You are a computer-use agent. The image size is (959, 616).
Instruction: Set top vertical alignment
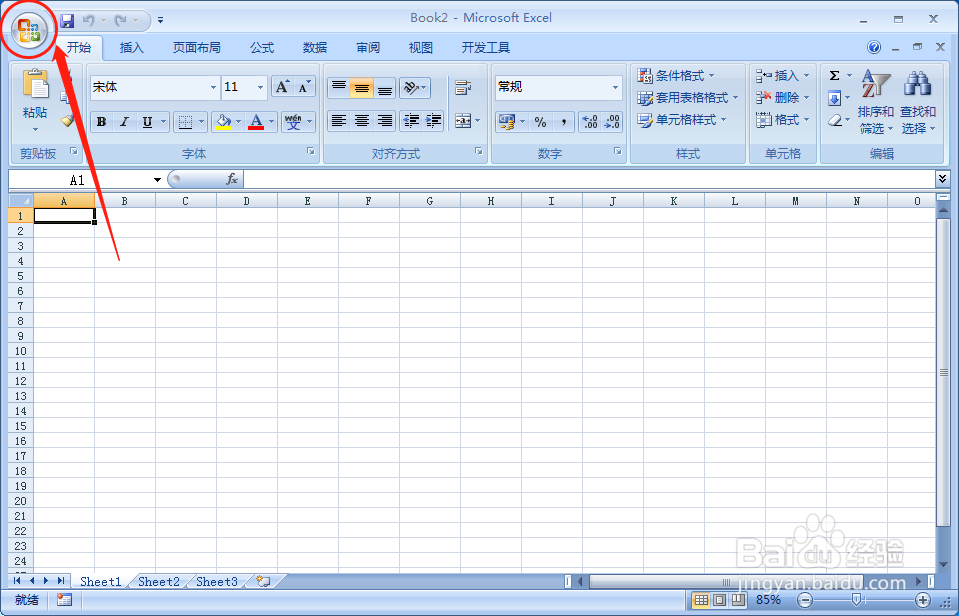pos(339,87)
